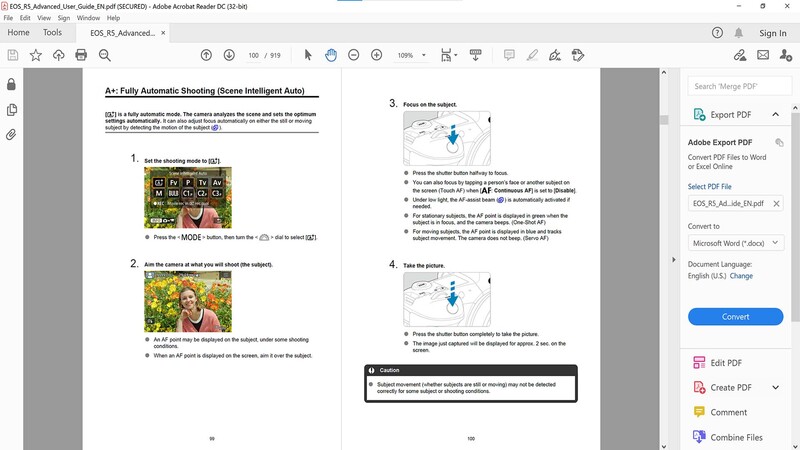Open zoom level dropdown at 109%
This screenshot has height=450, width=800.
(x=423, y=55)
